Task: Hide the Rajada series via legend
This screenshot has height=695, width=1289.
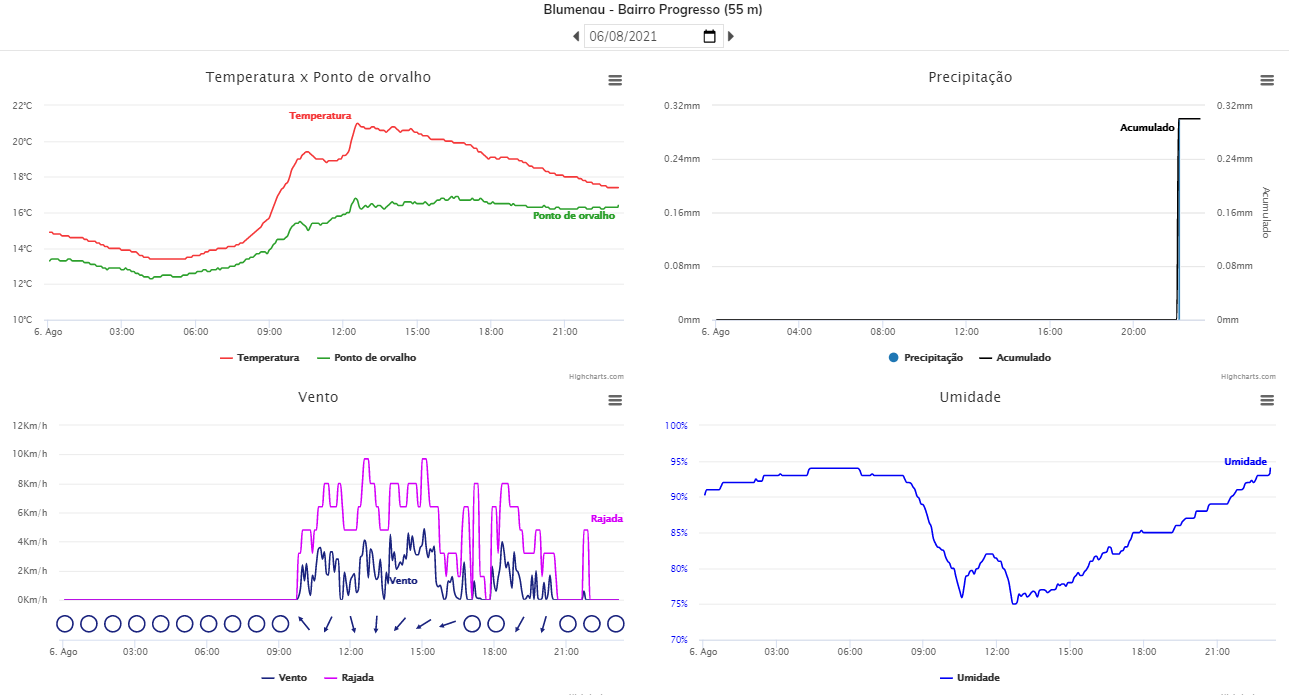Action: (x=349, y=677)
